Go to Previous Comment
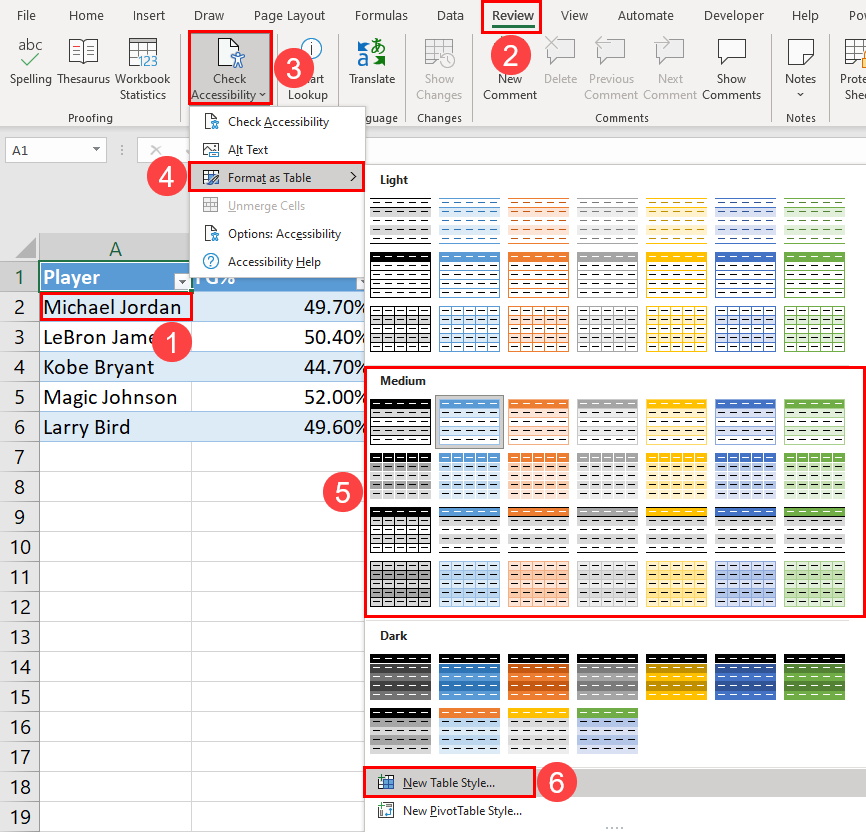 [x=611, y=69]
